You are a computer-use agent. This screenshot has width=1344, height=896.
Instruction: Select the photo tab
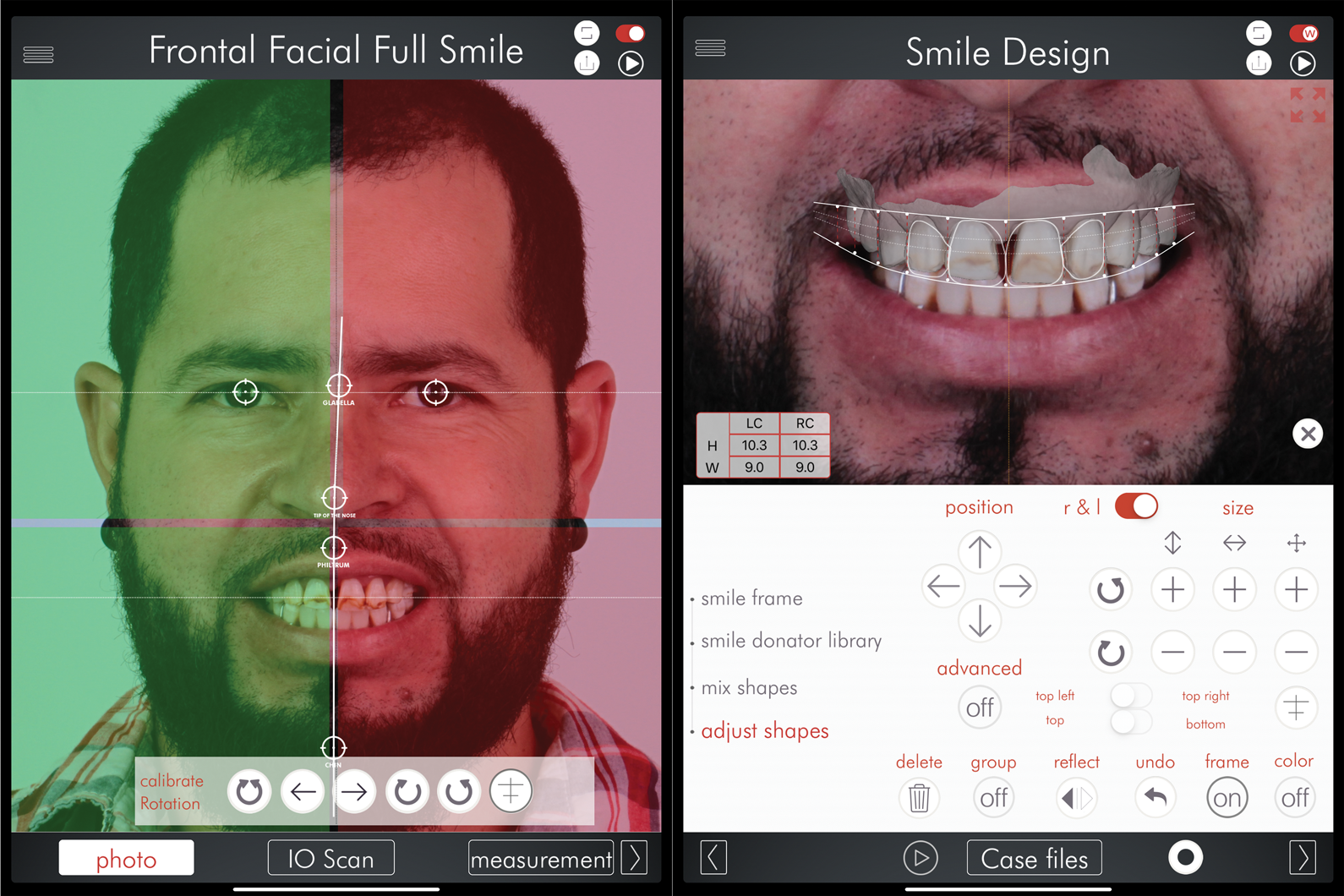pos(126,858)
